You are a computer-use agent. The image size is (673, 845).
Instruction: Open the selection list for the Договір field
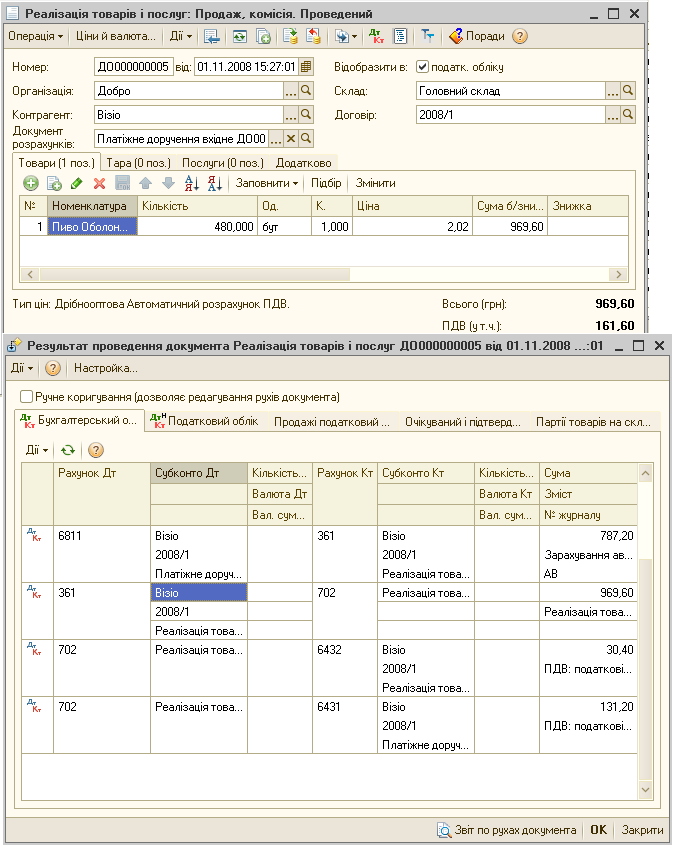[x=613, y=114]
